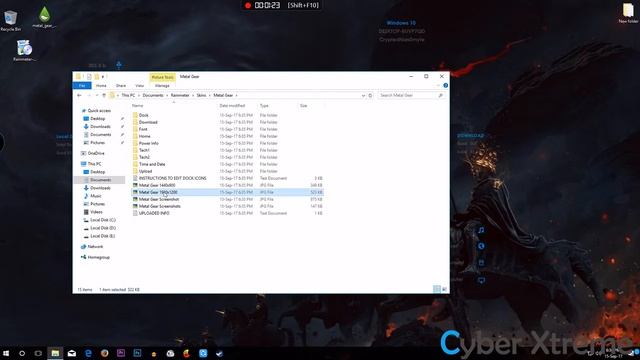Launch Microsoft Edge from the taskbar
Viewport: 640px width, 360px height.
pyautogui.click(x=88, y=353)
